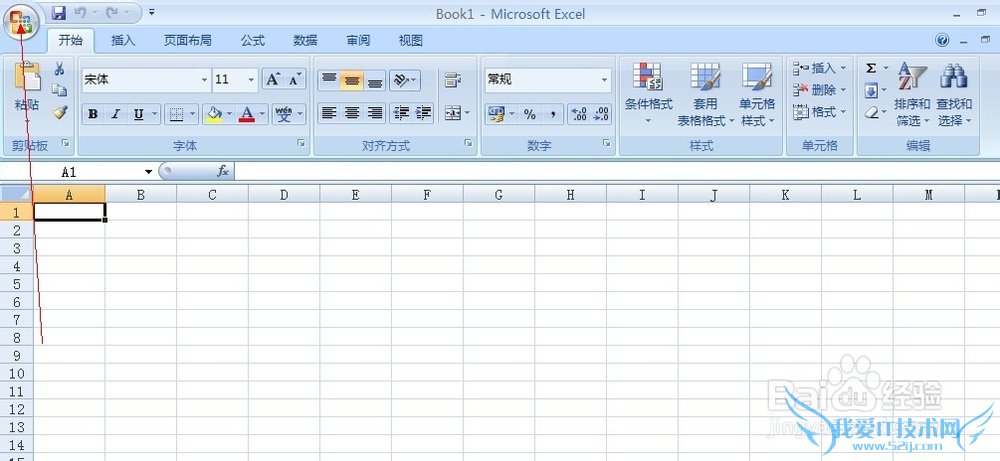Viewport: 1000px width, 461px height.
Task: Switch to the 开始 ribbon tab
Action: click(70, 41)
